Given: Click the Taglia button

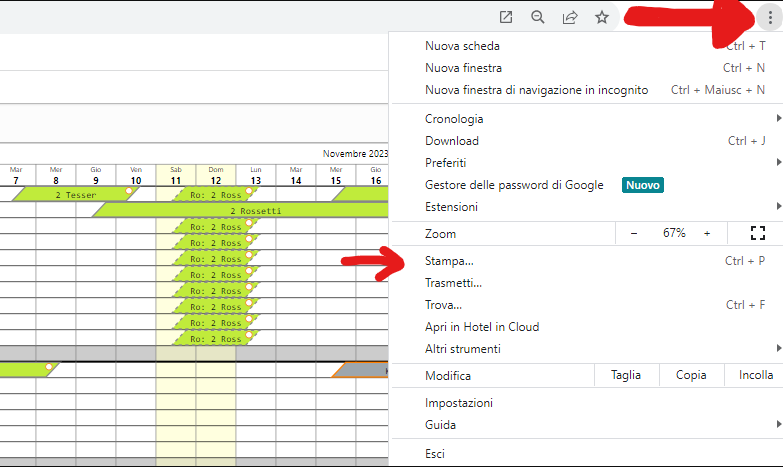Looking at the screenshot, I should [626, 375].
